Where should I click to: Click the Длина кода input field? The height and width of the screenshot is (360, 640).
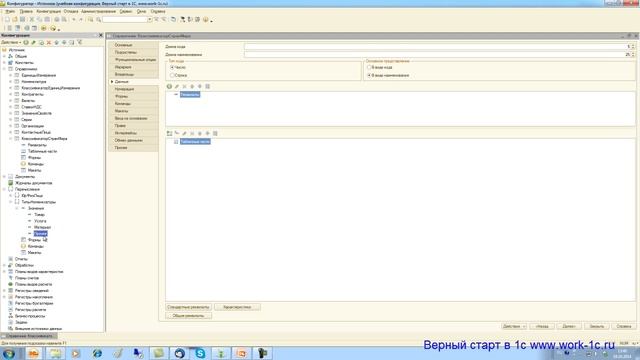[438, 47]
